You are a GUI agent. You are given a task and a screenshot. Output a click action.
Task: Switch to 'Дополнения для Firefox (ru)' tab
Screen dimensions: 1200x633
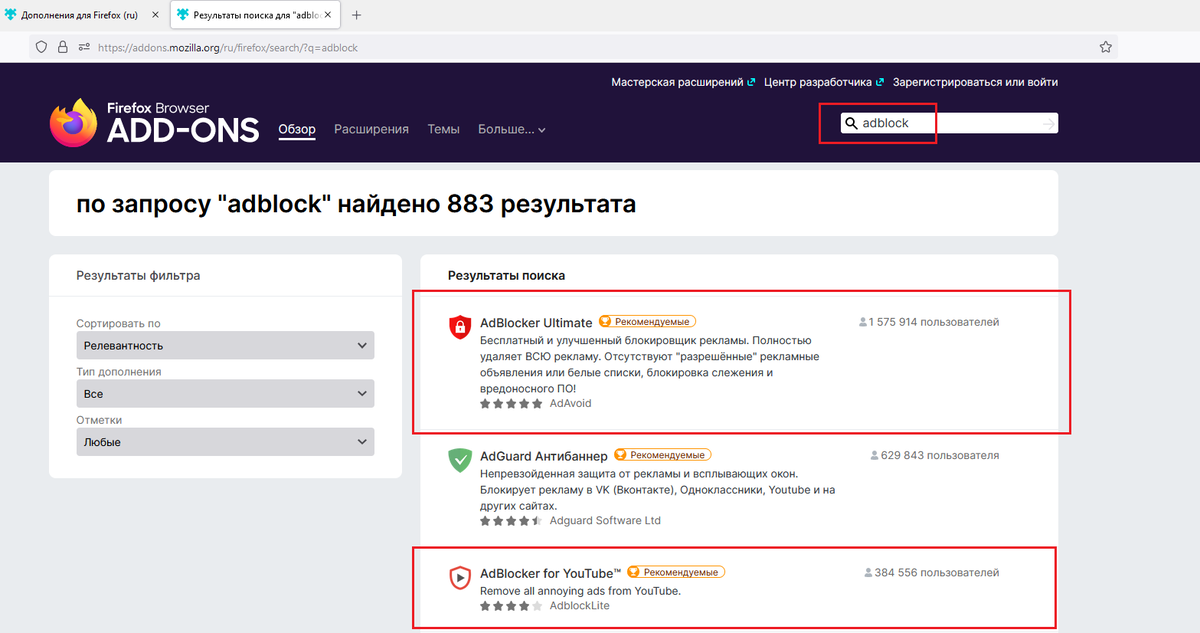pyautogui.click(x=83, y=15)
